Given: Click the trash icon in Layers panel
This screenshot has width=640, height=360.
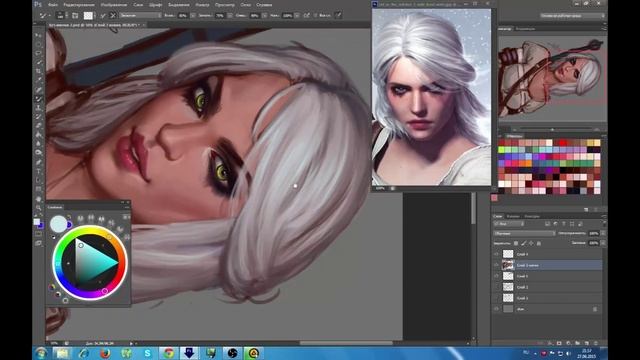Looking at the screenshot, I should point(596,343).
